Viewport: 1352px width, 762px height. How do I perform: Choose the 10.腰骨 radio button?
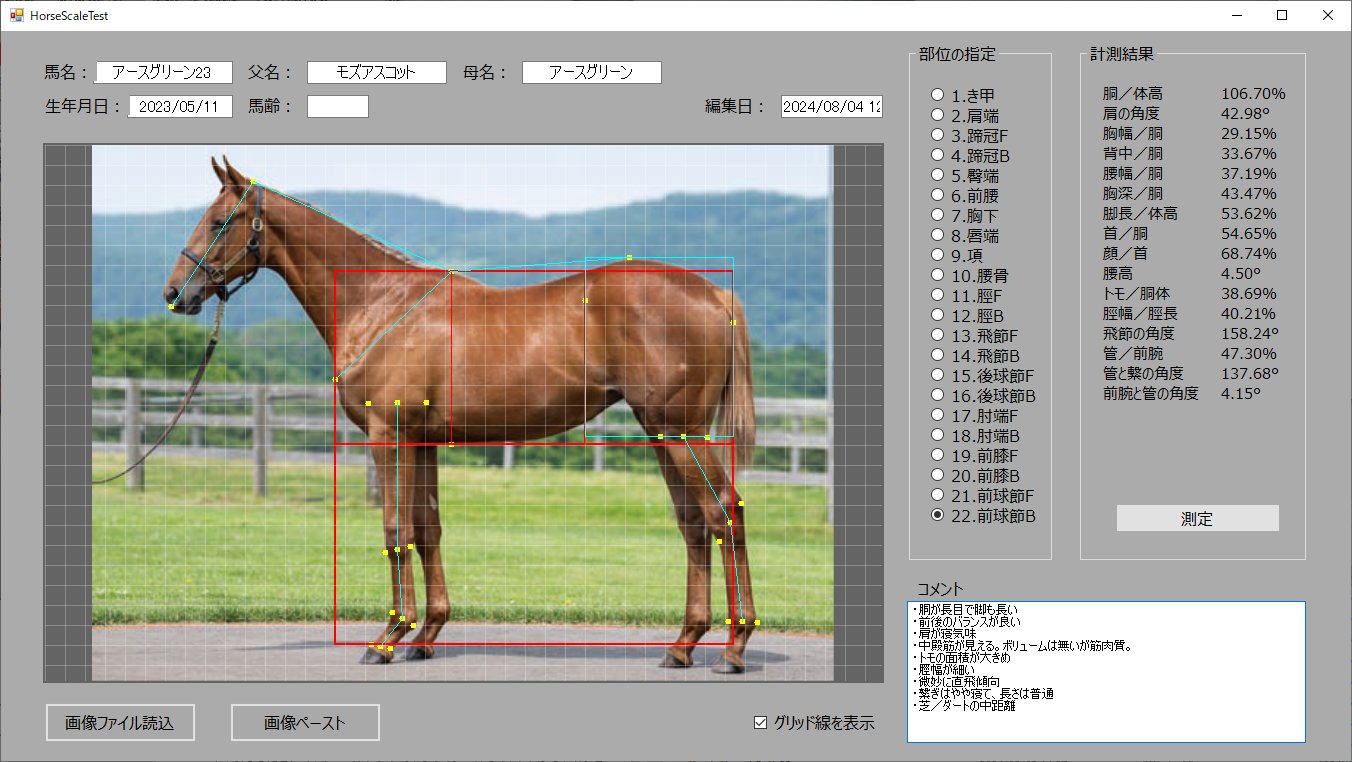pos(937,275)
